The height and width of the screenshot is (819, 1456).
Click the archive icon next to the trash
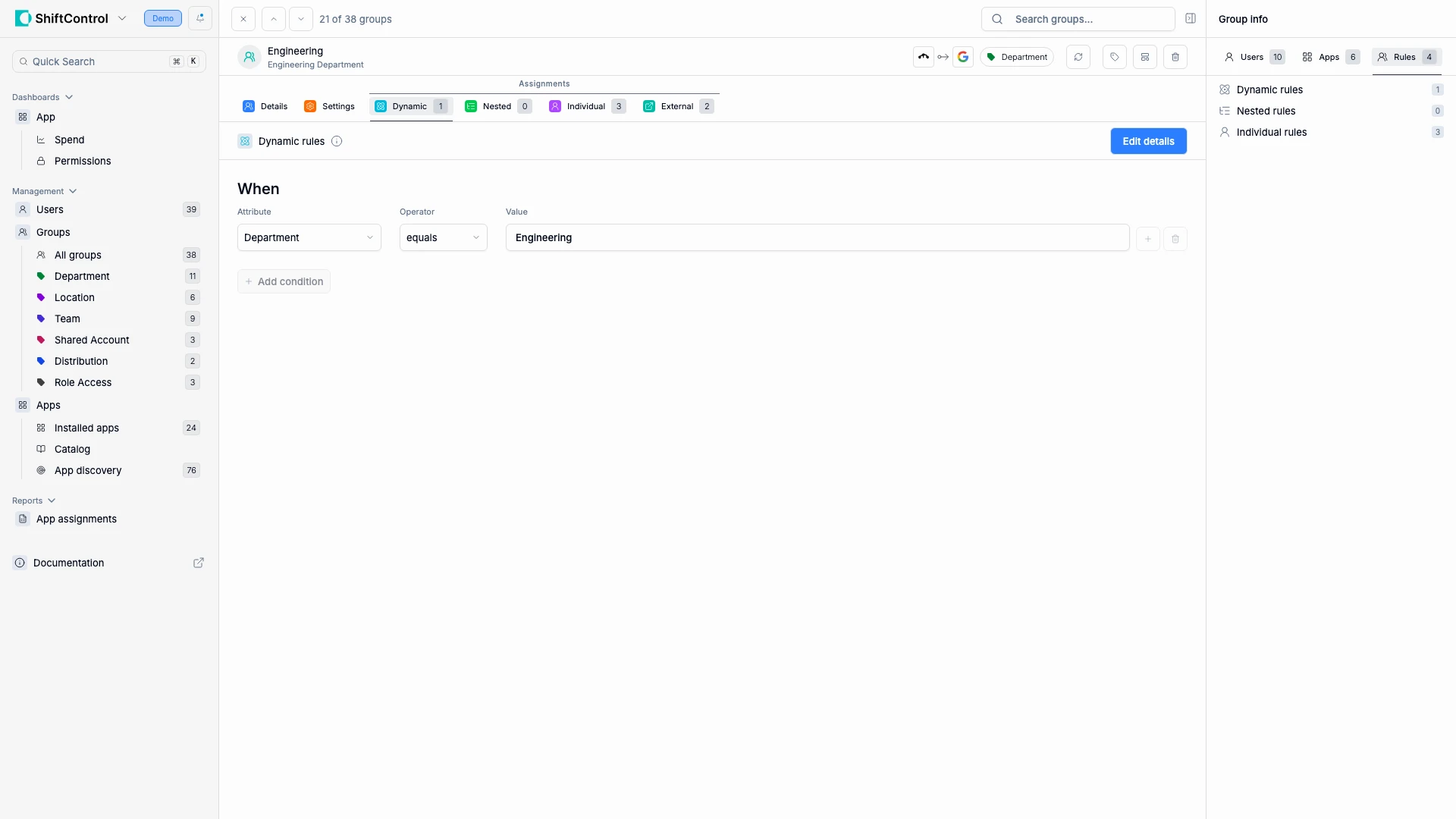pos(1145,56)
